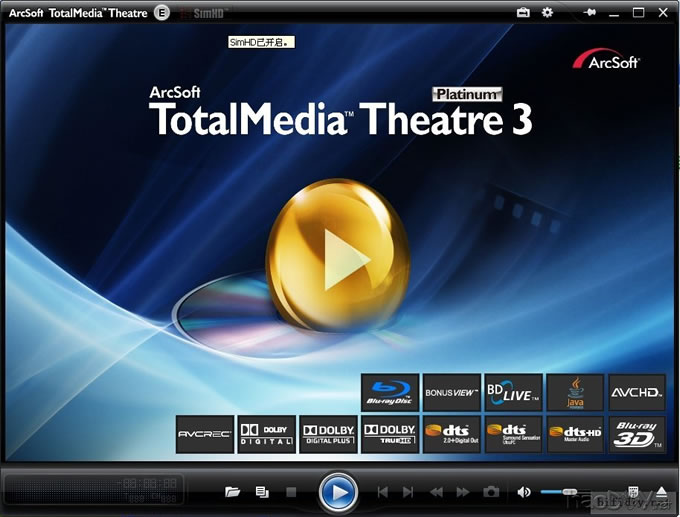
Task: Skip to next chapter
Action: (408, 492)
